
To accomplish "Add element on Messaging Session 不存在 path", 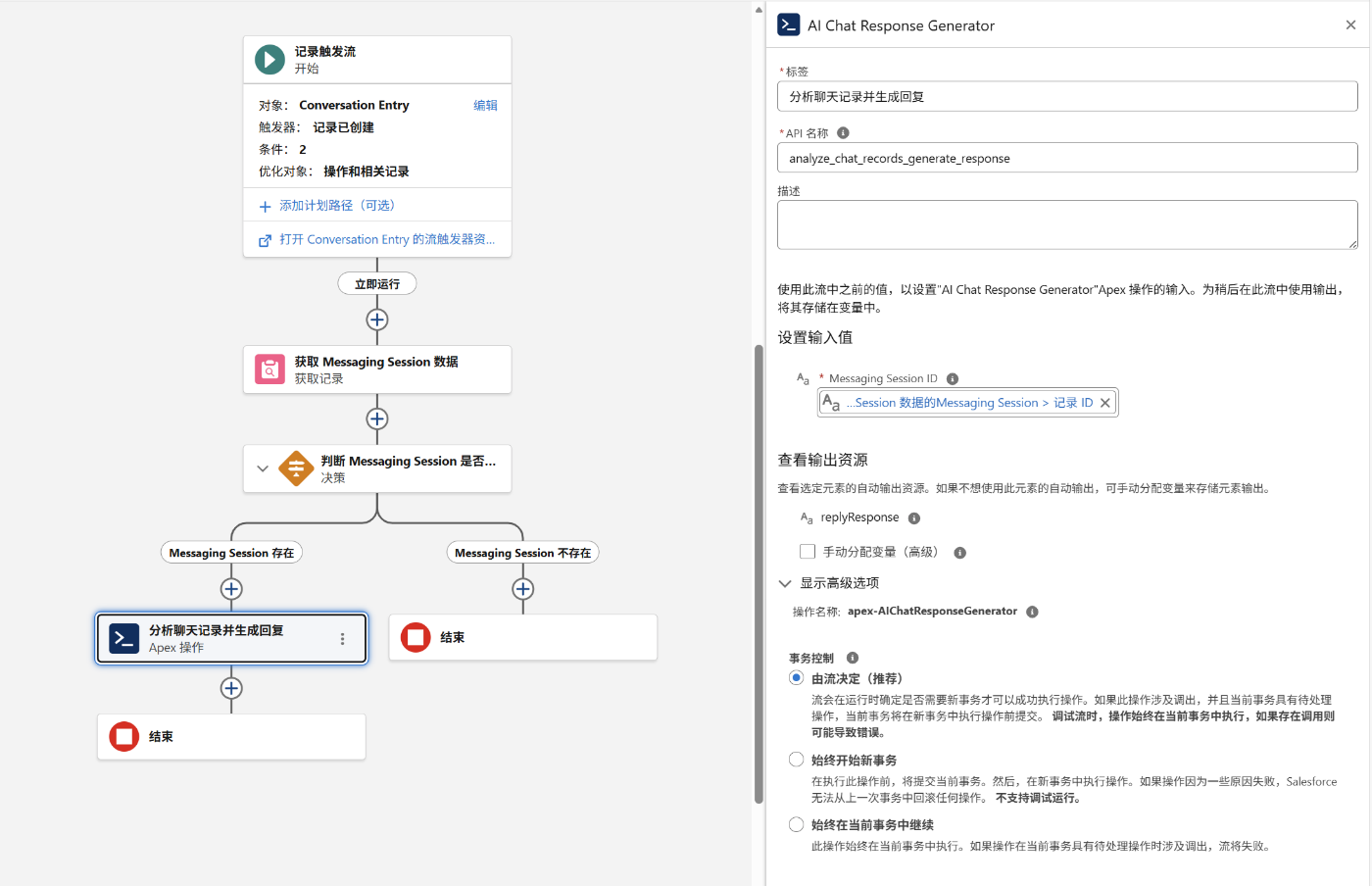I will pos(523,589).
